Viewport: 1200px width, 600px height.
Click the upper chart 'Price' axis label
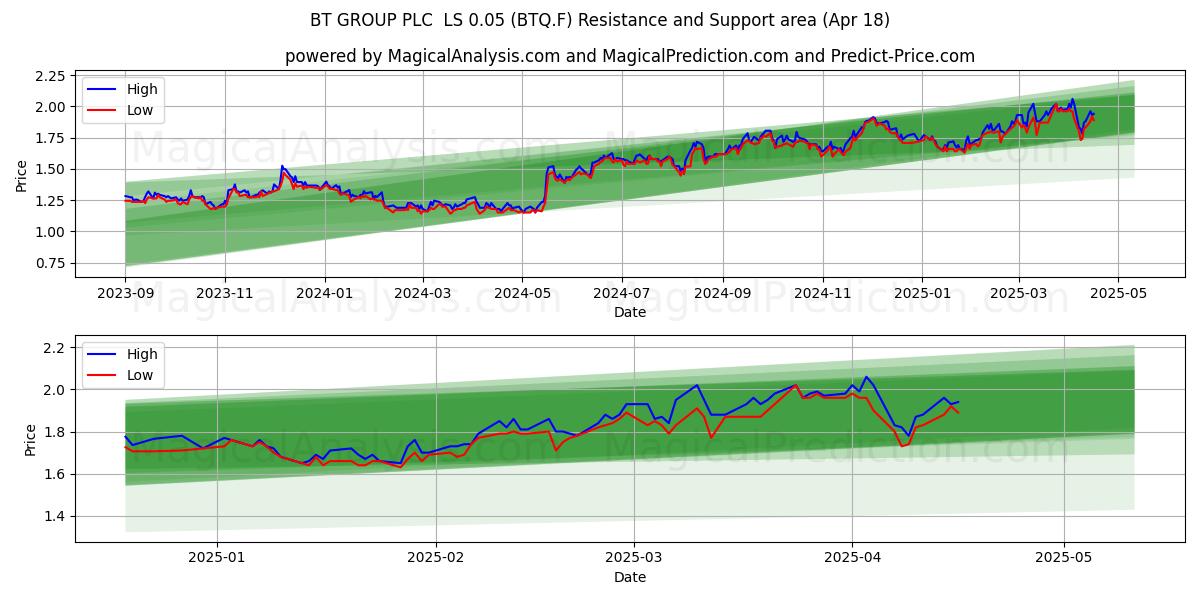click(x=22, y=174)
